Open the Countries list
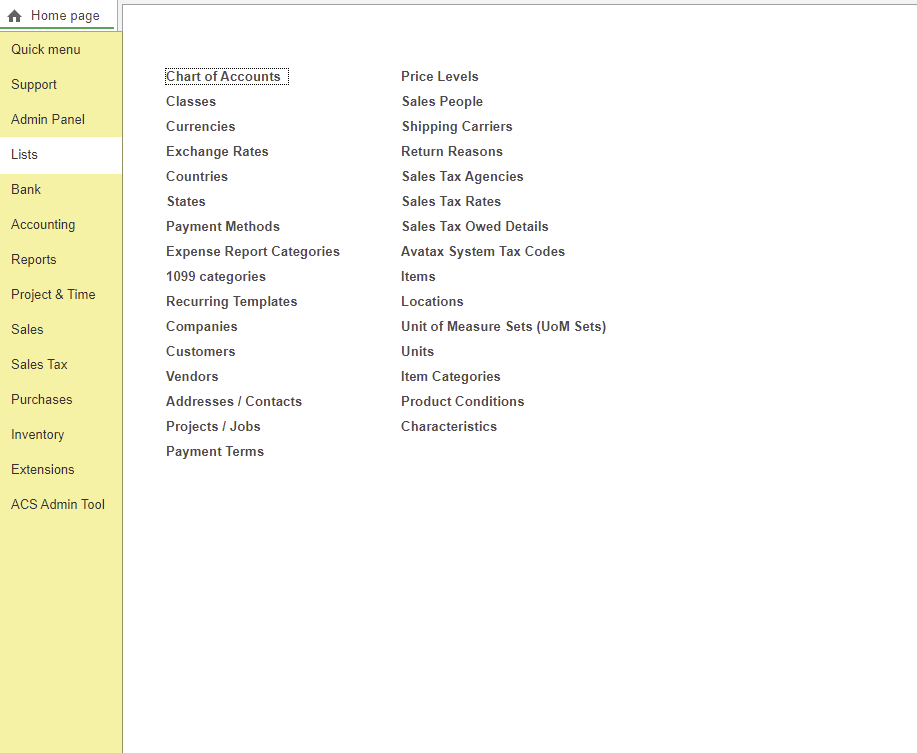Image resolution: width=917 pixels, height=753 pixels. coord(197,177)
